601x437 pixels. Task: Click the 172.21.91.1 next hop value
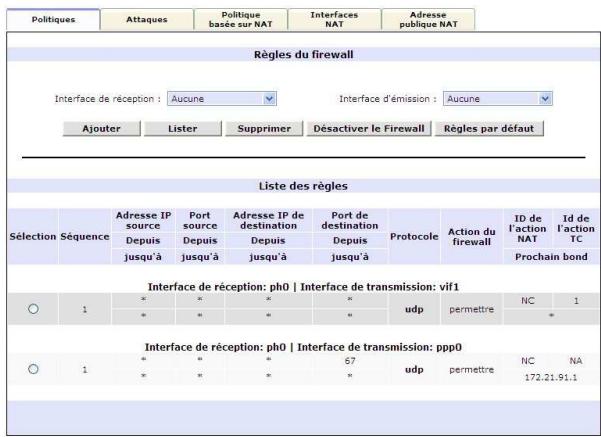coord(551,378)
